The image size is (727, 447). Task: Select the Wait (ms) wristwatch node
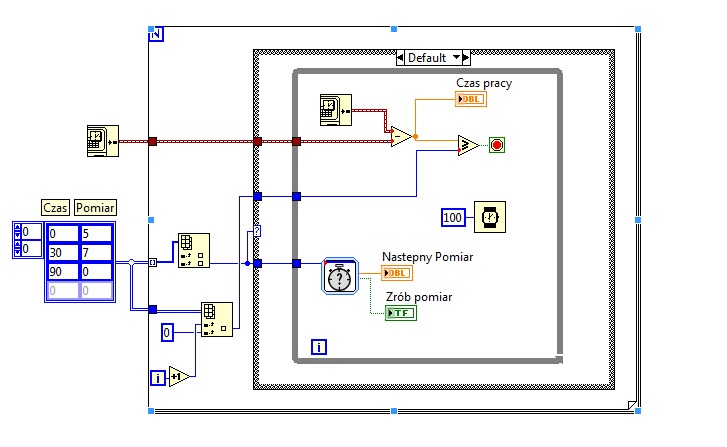(490, 217)
